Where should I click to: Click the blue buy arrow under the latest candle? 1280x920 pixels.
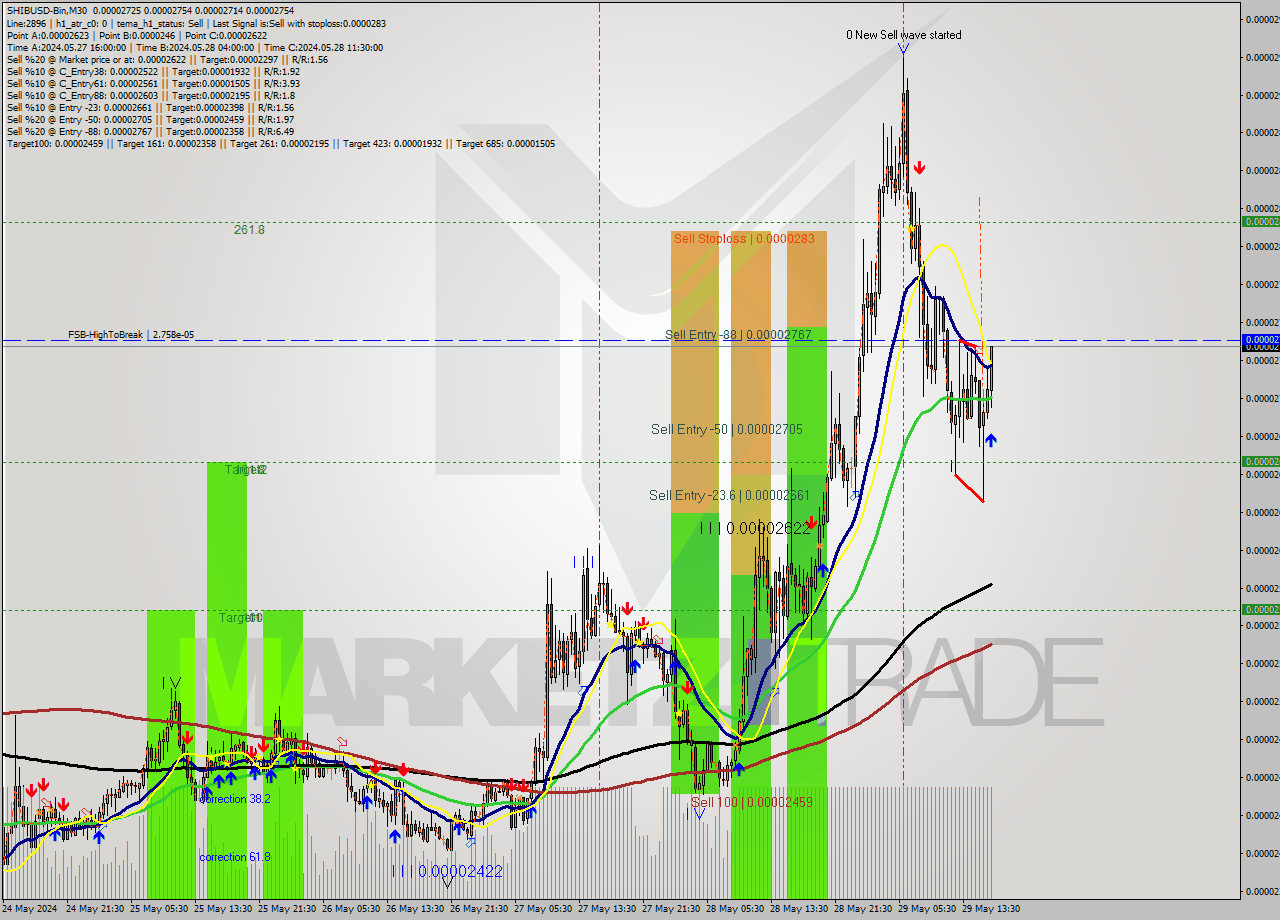pos(990,440)
